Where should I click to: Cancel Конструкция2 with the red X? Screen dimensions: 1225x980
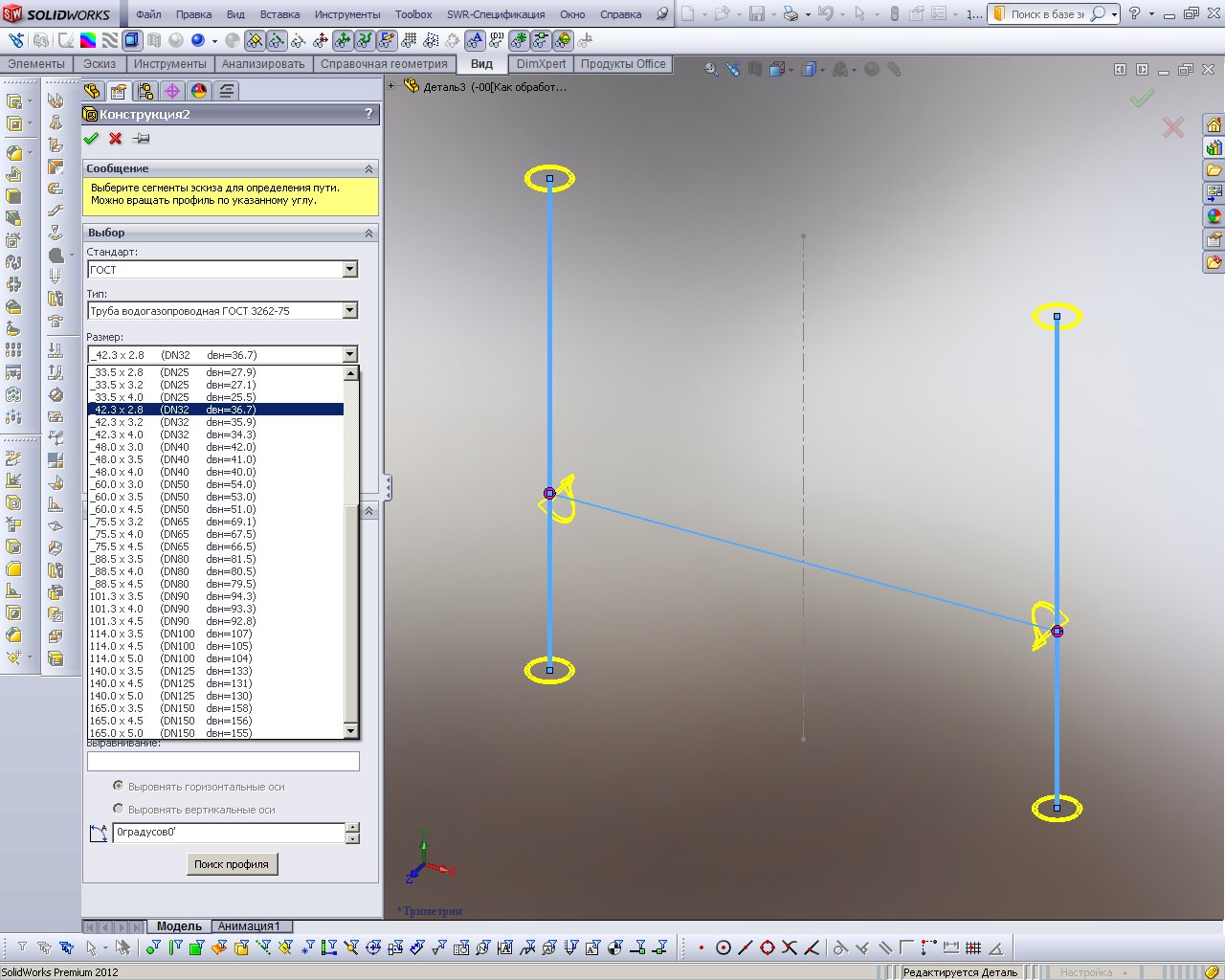[x=116, y=139]
